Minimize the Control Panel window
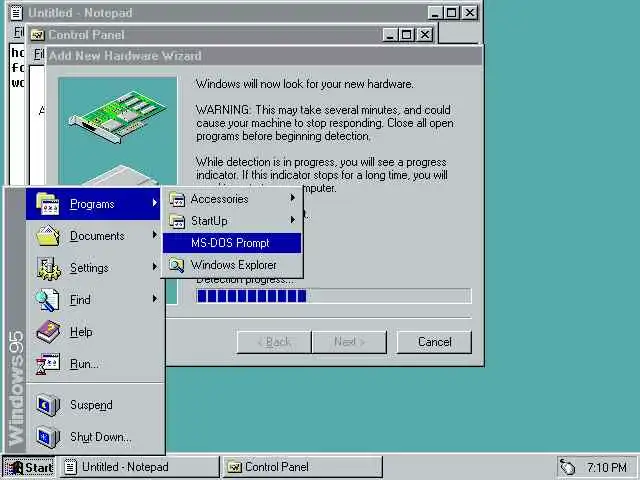The image size is (640, 480). (x=390, y=35)
